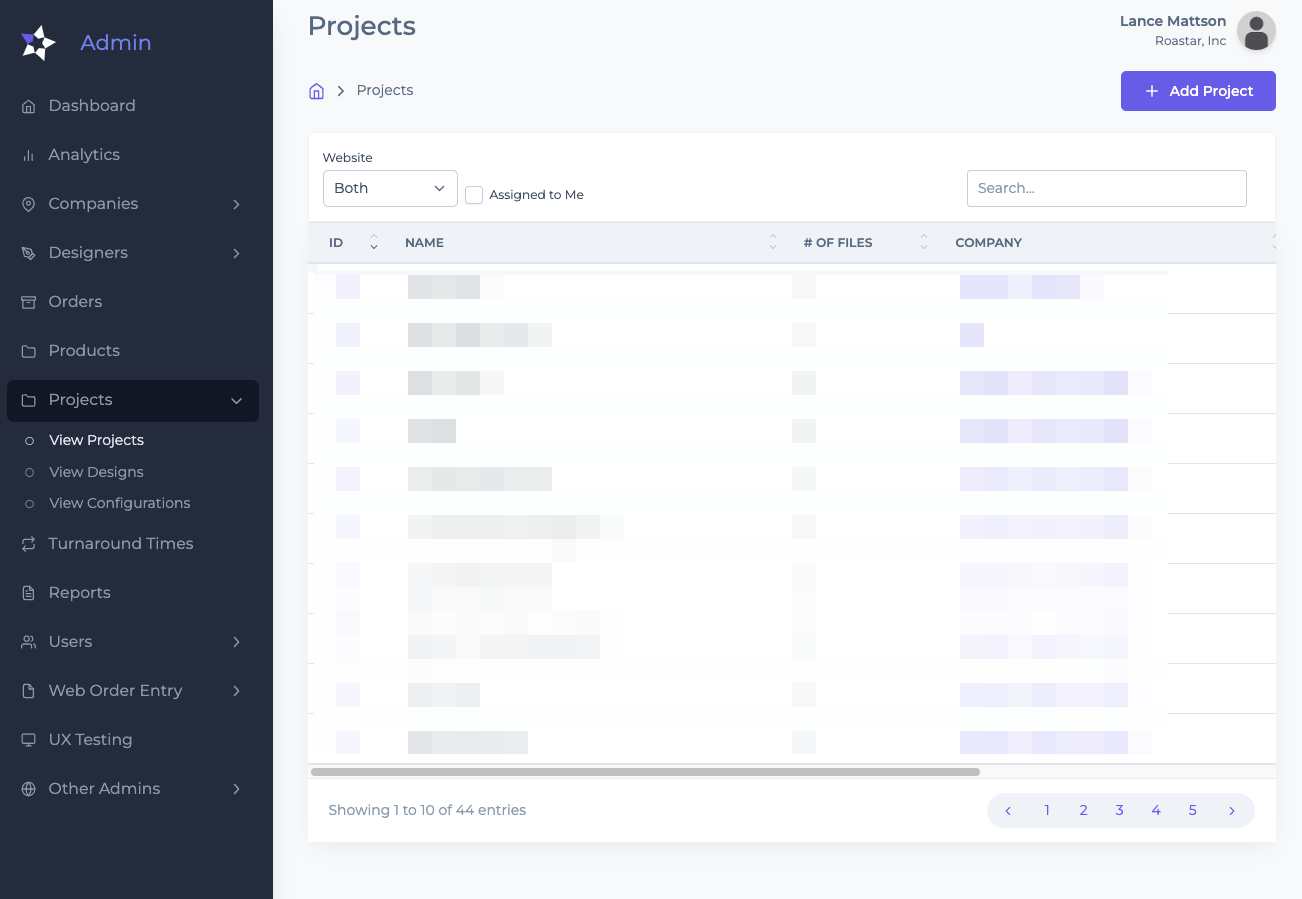Click the Orders archive box icon
Viewport: 1302px width, 899px height.
[29, 302]
